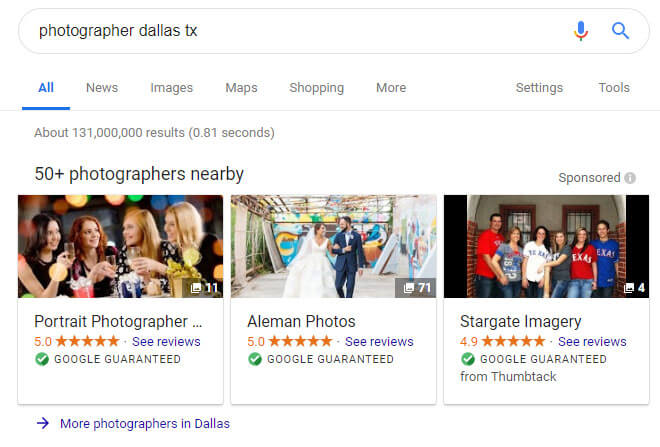Open the Tools options

(614, 88)
